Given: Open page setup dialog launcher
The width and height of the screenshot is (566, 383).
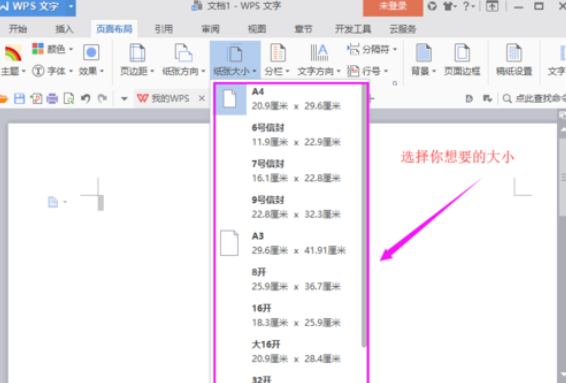Looking at the screenshot, I should pos(395,83).
